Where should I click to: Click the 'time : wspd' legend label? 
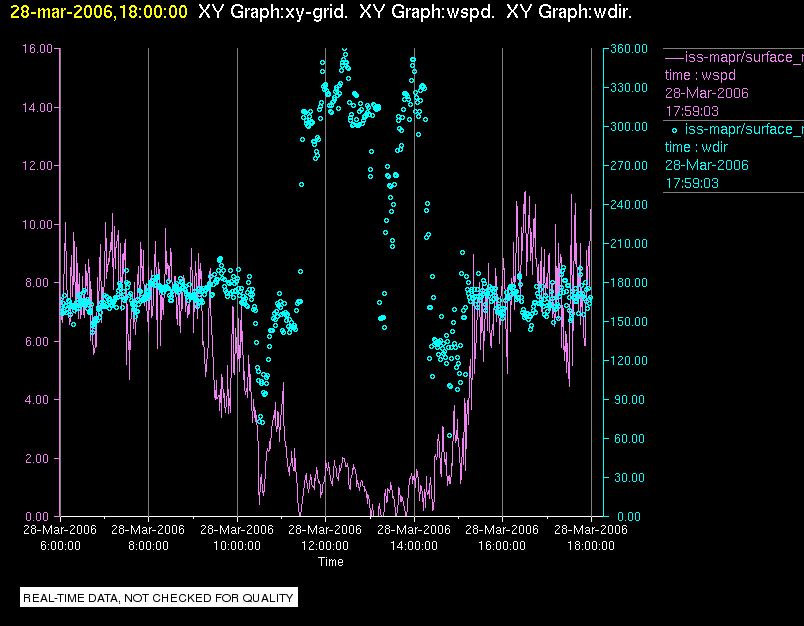point(700,75)
